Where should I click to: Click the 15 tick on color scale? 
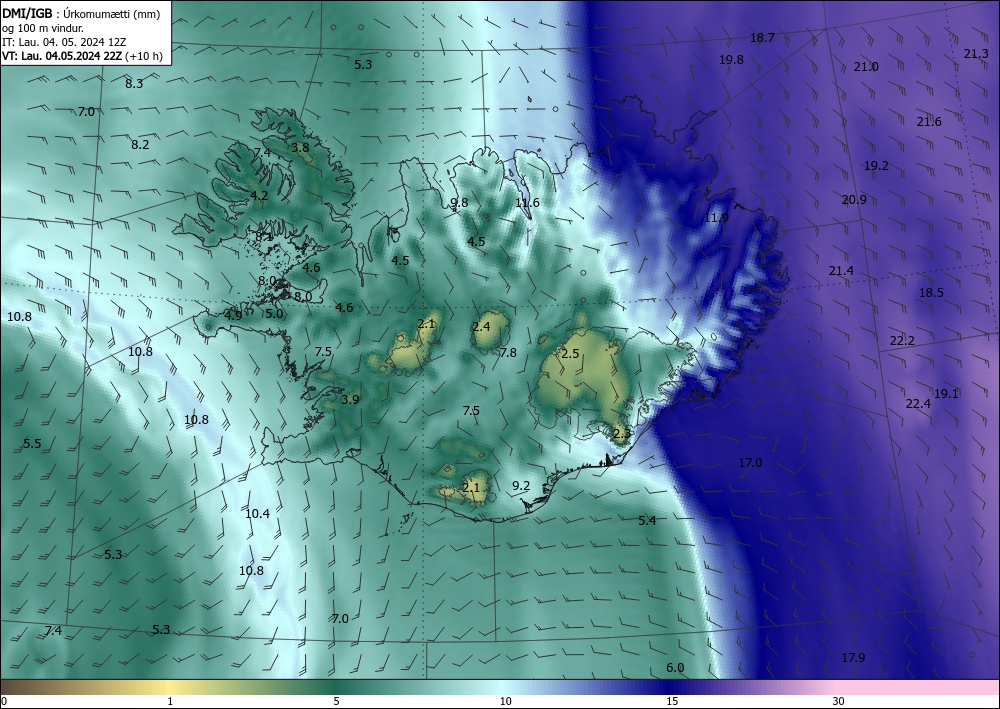click(x=672, y=701)
